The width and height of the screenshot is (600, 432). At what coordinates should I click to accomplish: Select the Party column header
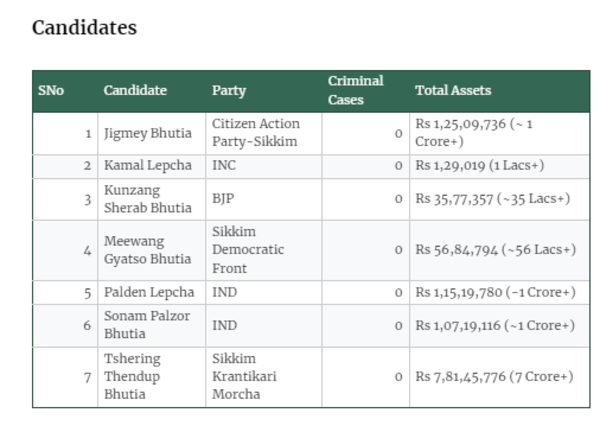click(x=229, y=91)
